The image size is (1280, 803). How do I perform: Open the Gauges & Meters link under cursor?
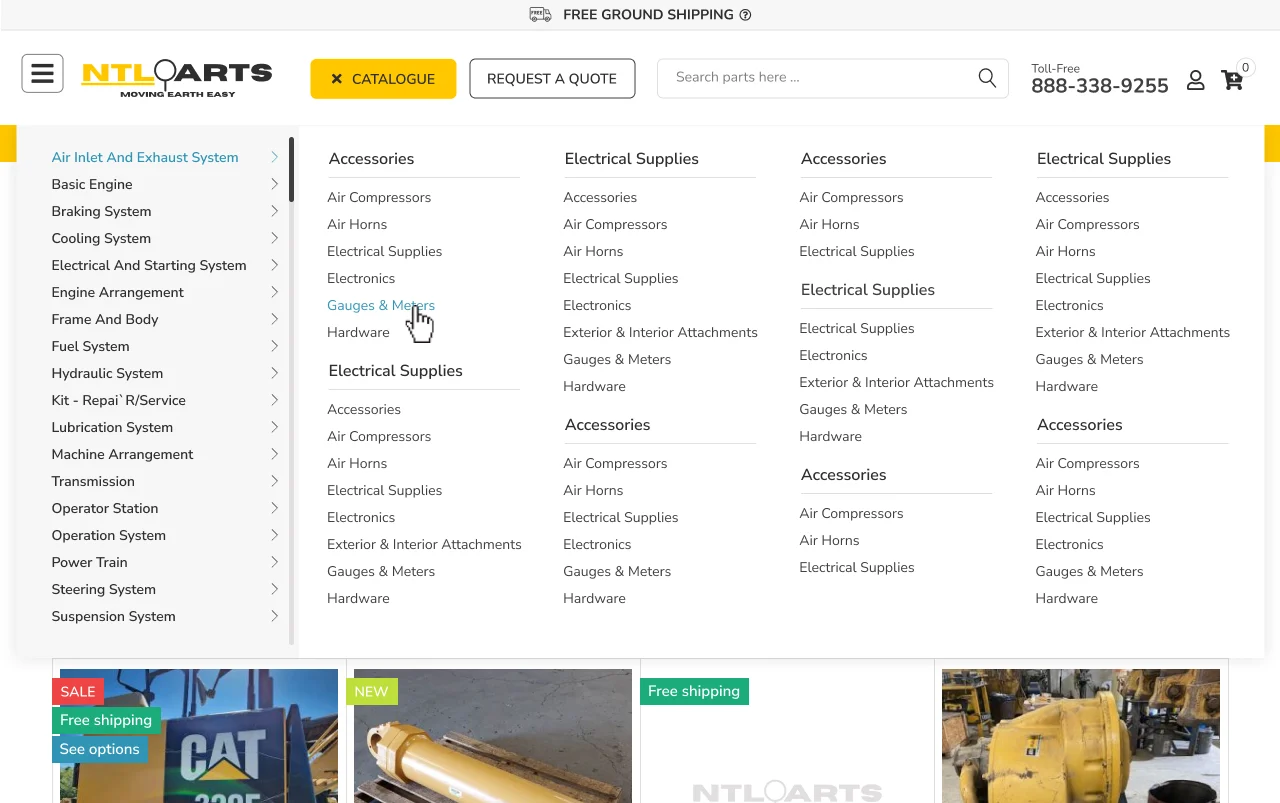click(x=381, y=305)
